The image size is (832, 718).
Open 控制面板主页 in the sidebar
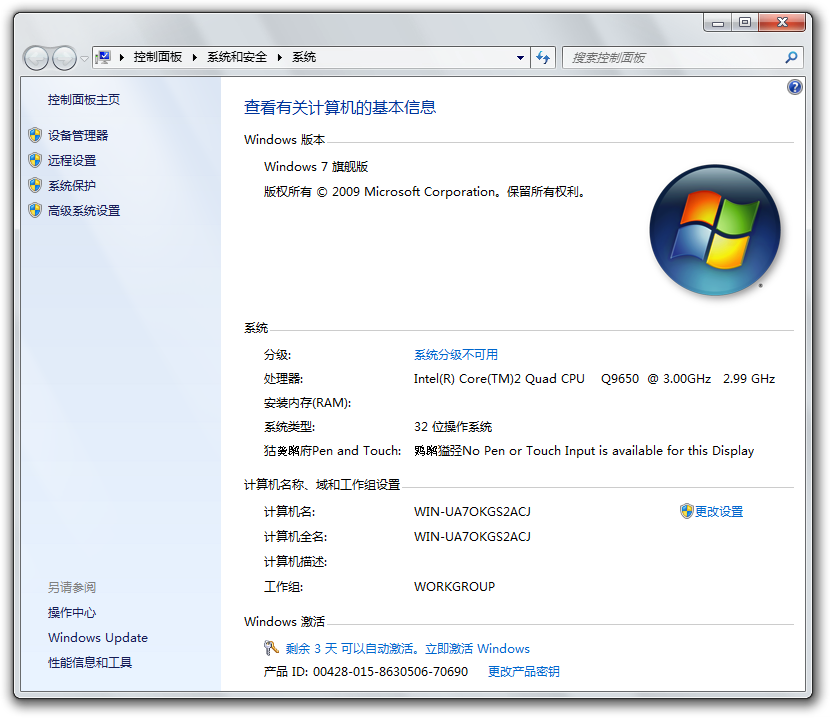pos(84,100)
